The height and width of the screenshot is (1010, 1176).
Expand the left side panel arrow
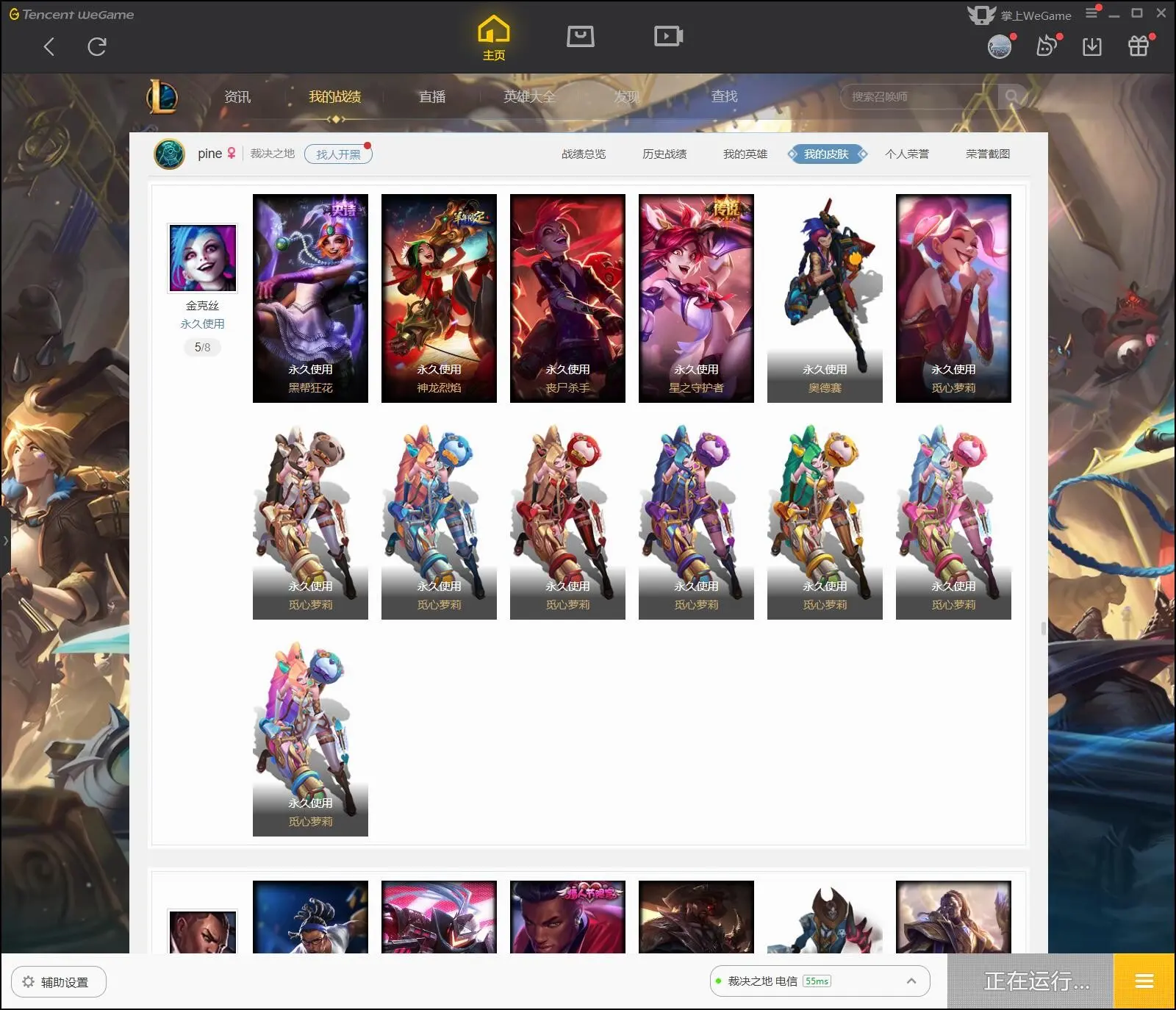click(x=6, y=540)
